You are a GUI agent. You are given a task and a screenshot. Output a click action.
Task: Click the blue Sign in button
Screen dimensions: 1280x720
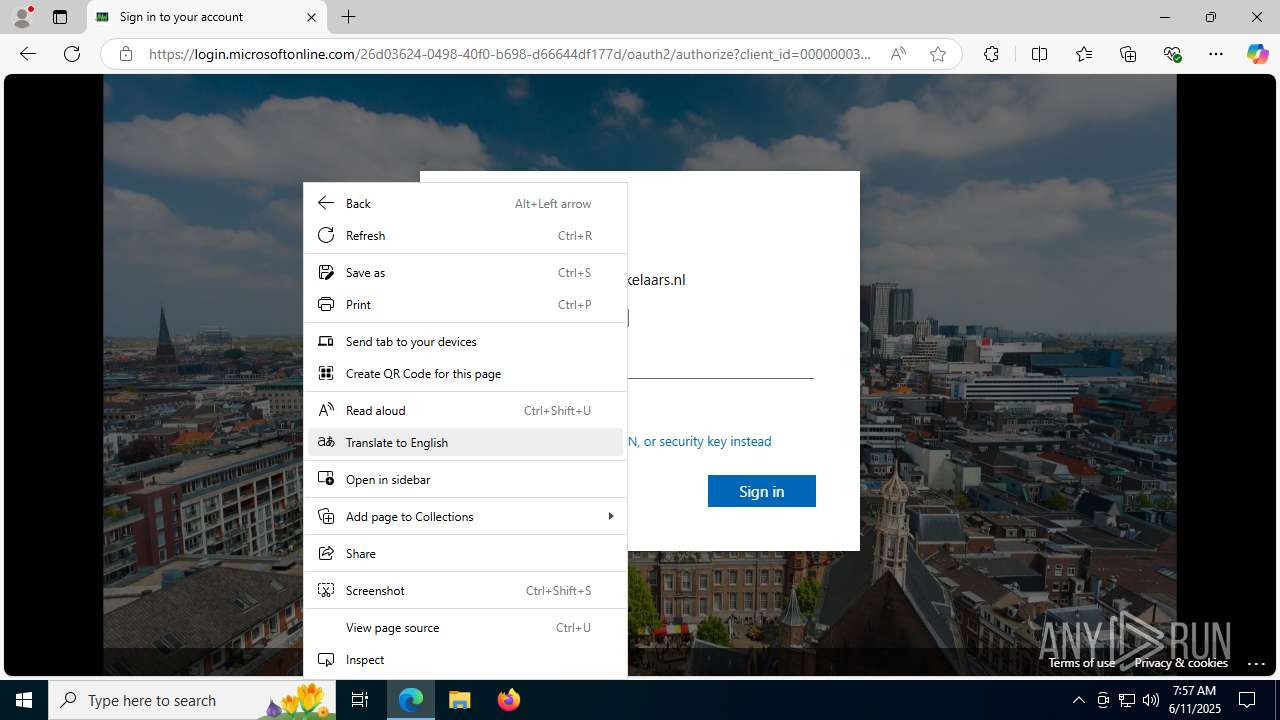pyautogui.click(x=762, y=491)
